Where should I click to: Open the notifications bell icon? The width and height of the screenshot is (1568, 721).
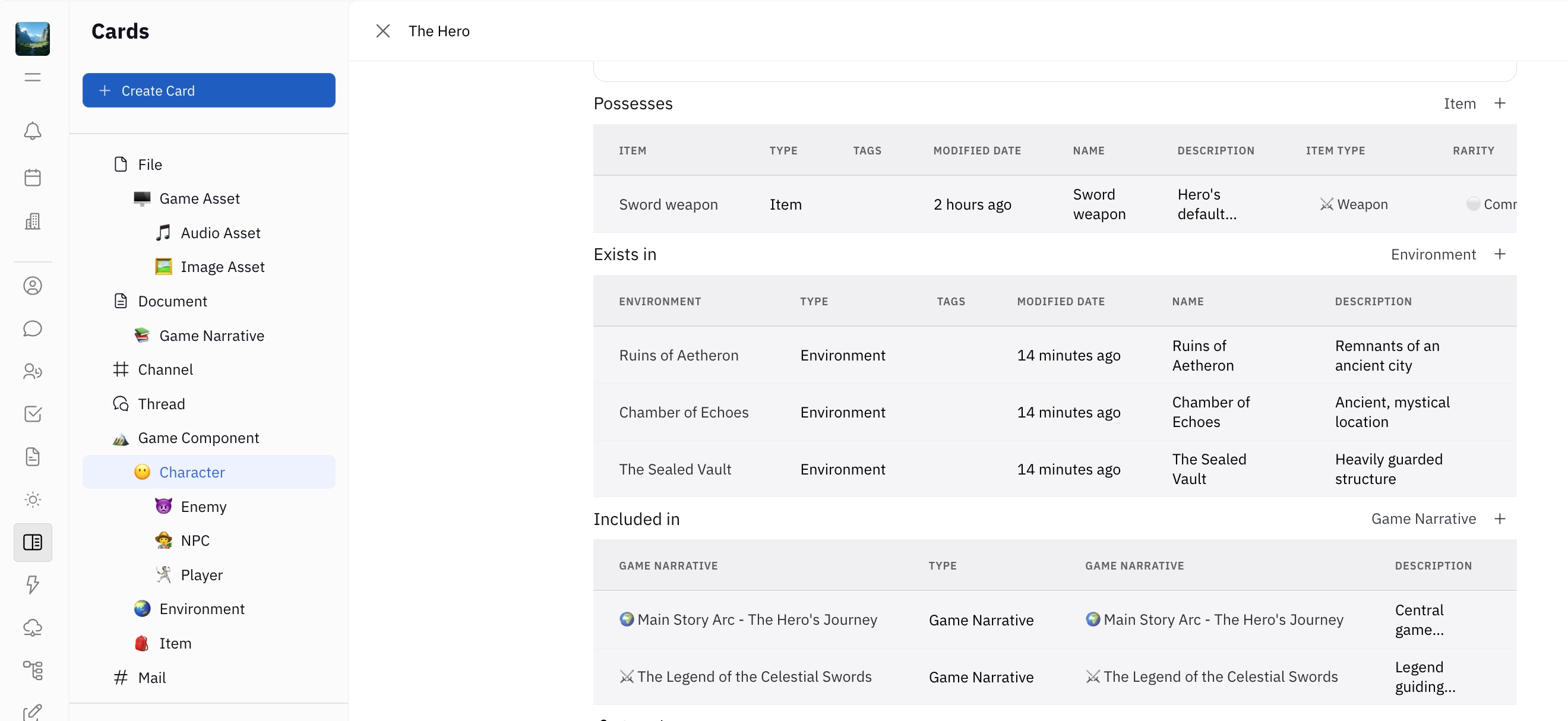click(x=33, y=131)
